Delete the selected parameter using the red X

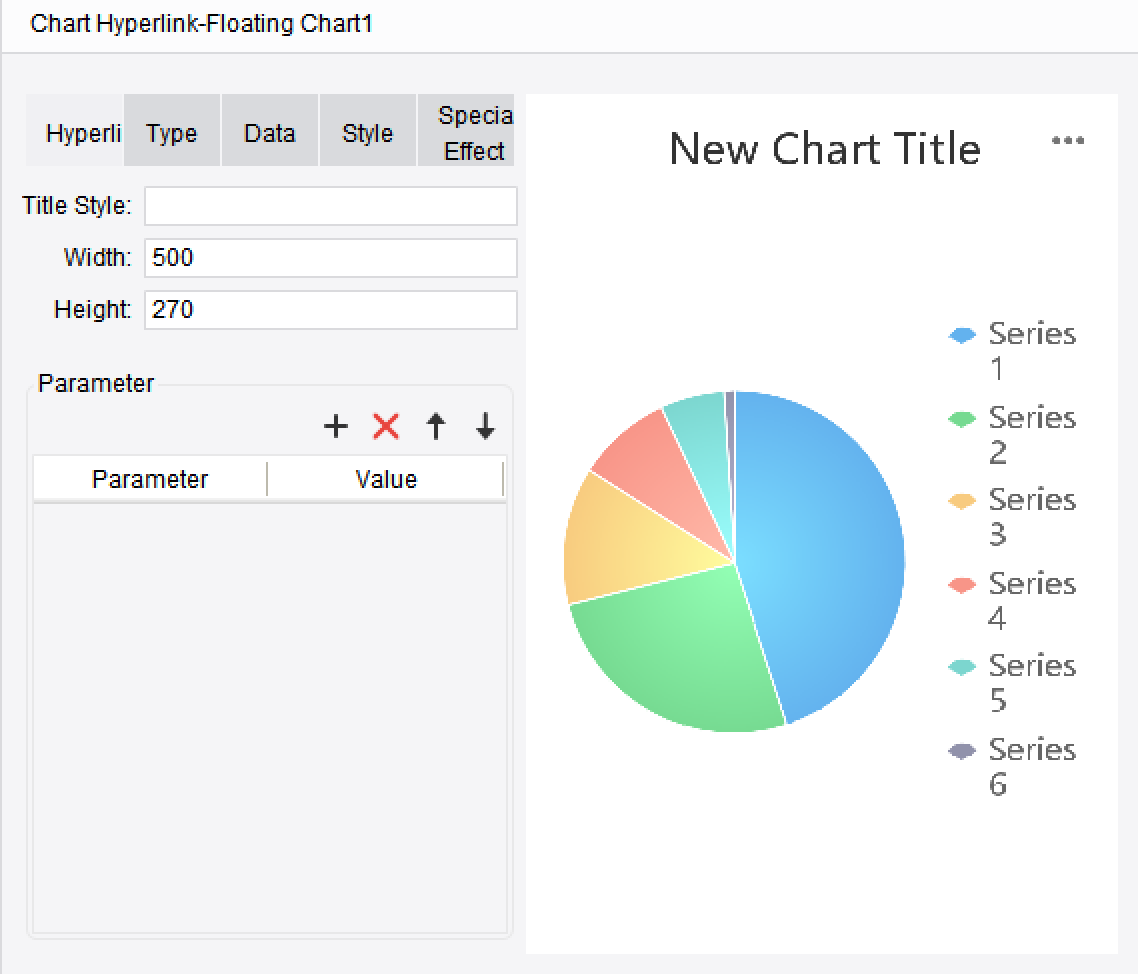[385, 425]
